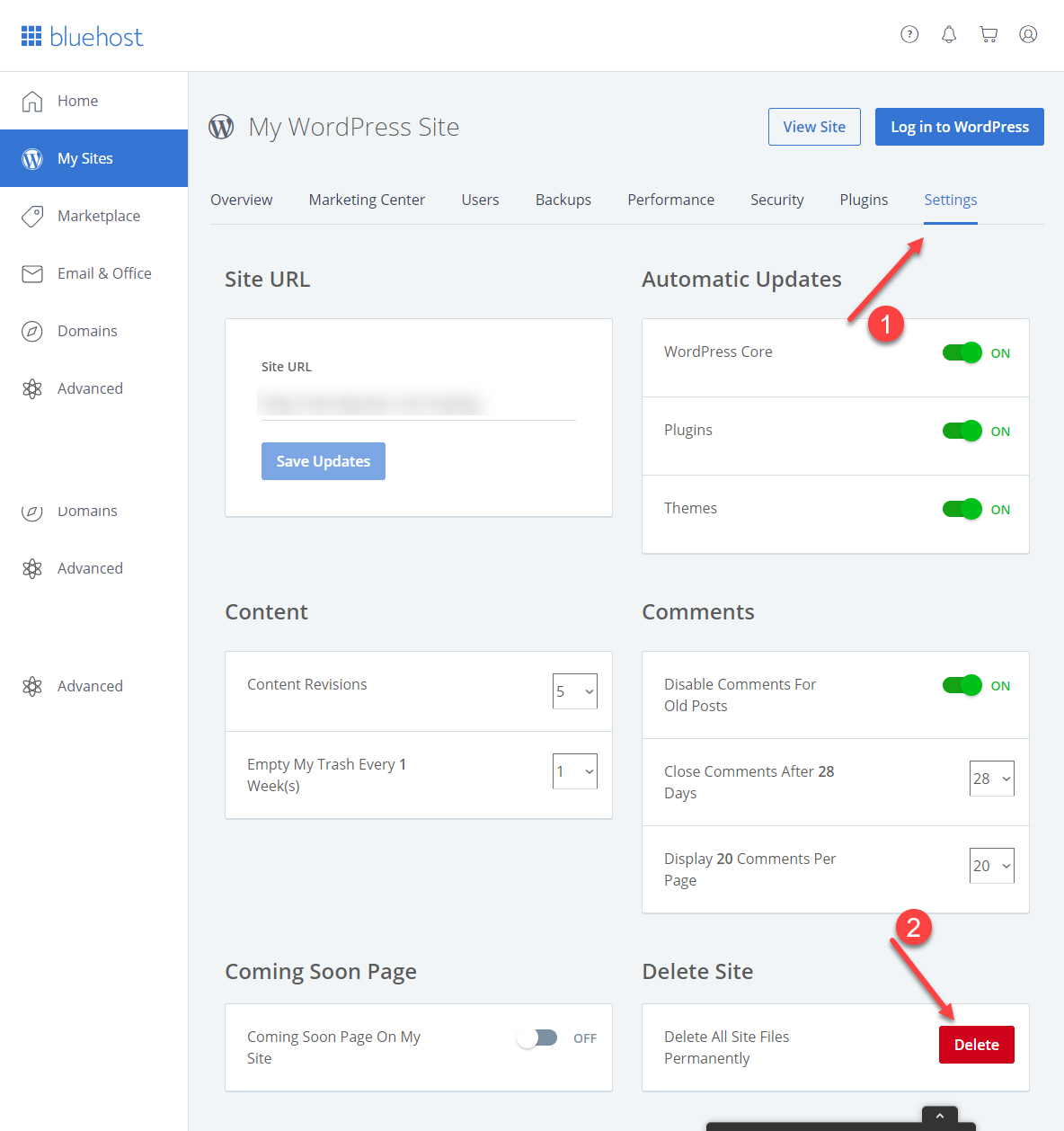The width and height of the screenshot is (1064, 1131).
Task: Open the Users tab
Action: (x=480, y=200)
